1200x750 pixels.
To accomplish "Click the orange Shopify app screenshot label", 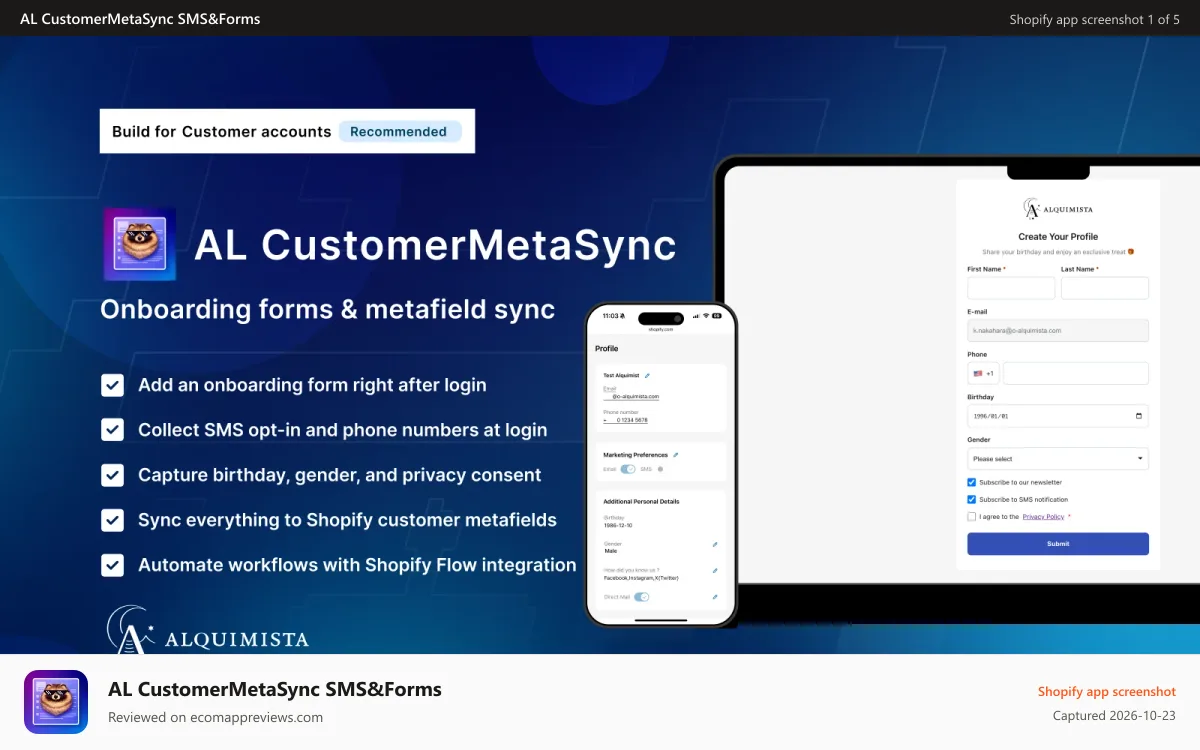I will pyautogui.click(x=1107, y=692).
